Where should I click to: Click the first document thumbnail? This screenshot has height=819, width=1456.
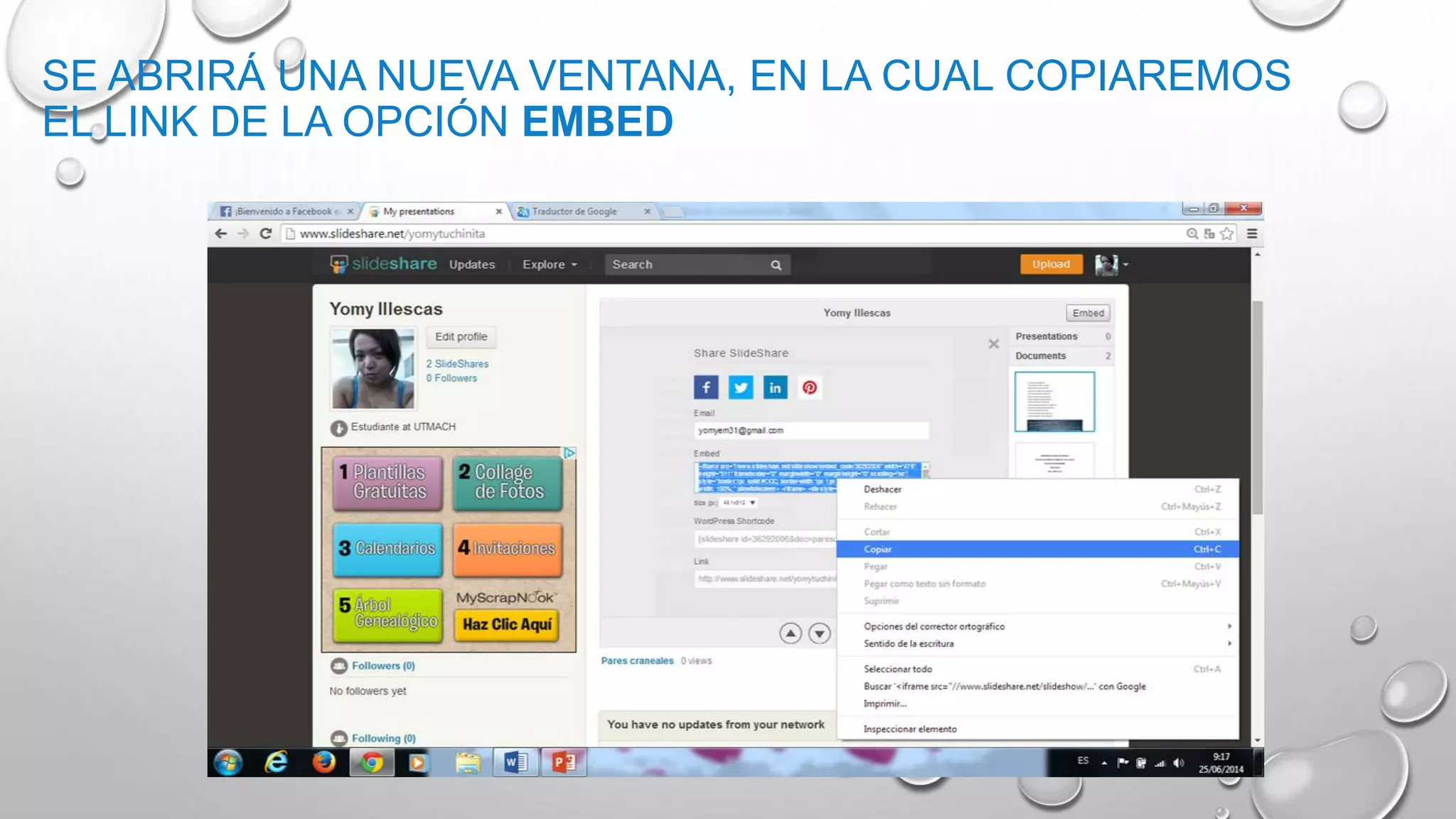click(x=1054, y=402)
